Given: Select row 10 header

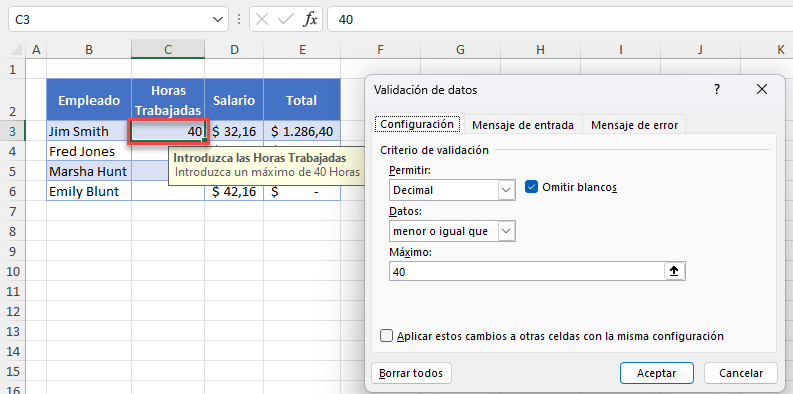Looking at the screenshot, I should [12, 272].
